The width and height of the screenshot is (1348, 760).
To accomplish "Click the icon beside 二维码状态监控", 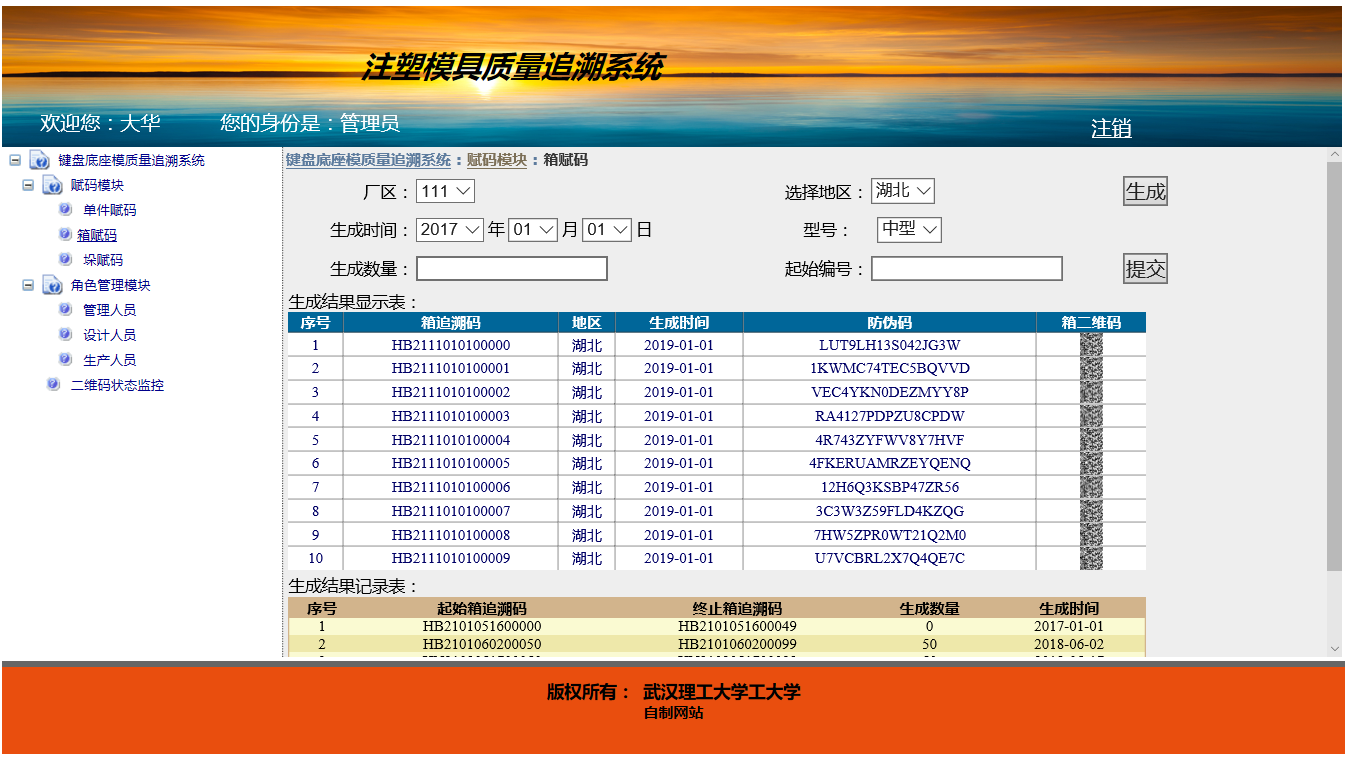I will [53, 385].
